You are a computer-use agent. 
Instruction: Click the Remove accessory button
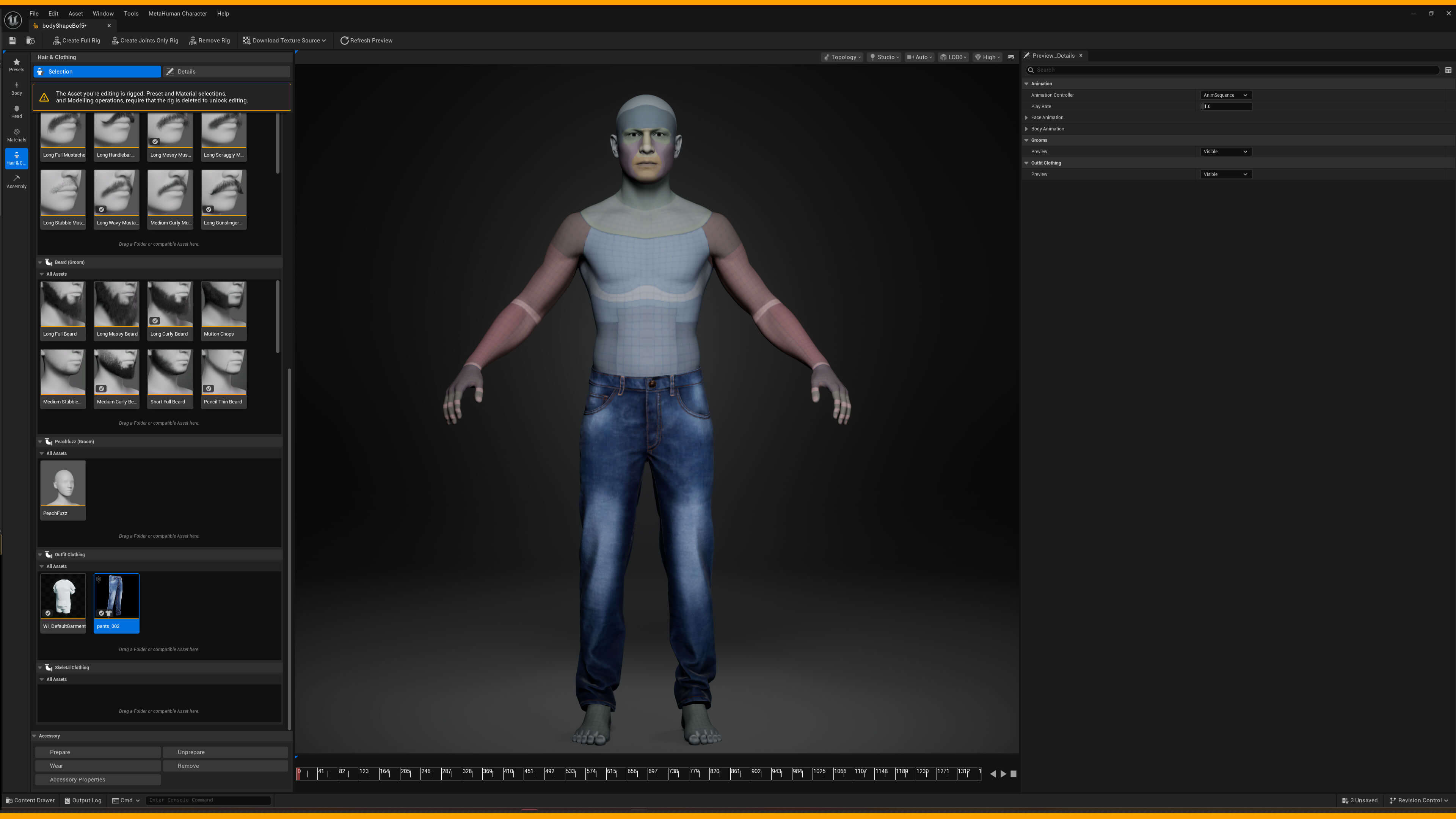[226, 766]
